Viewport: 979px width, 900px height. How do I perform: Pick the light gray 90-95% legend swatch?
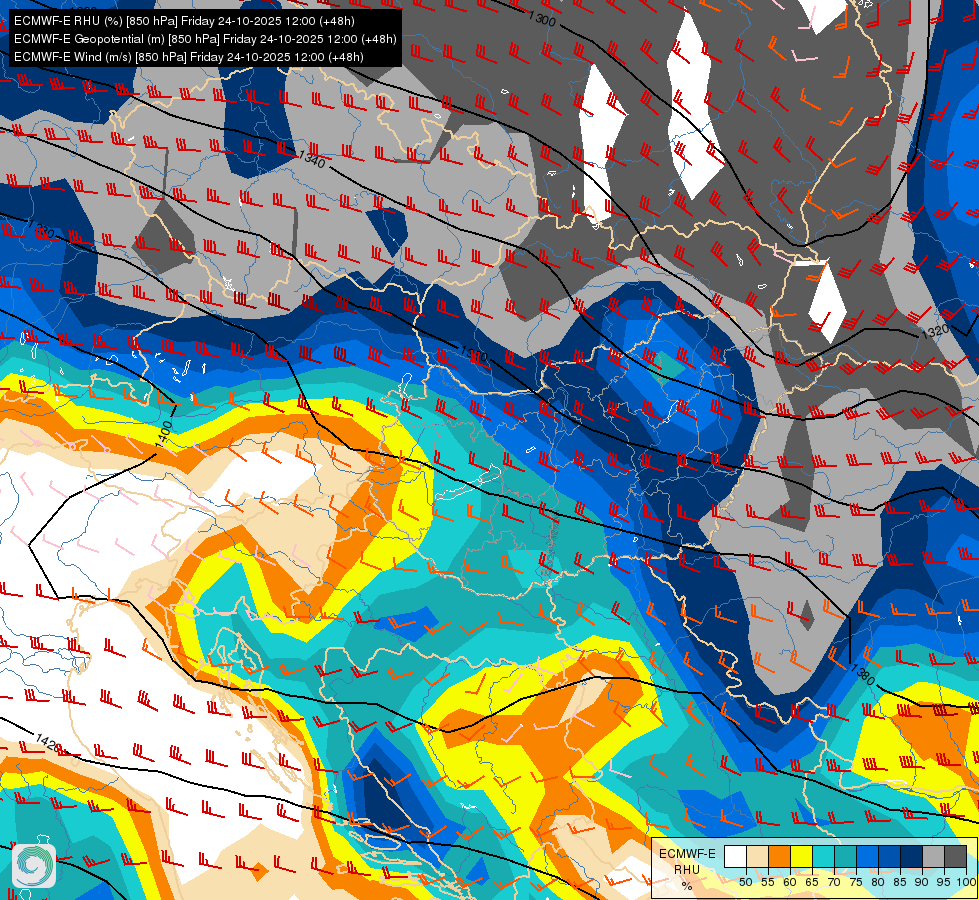click(933, 856)
